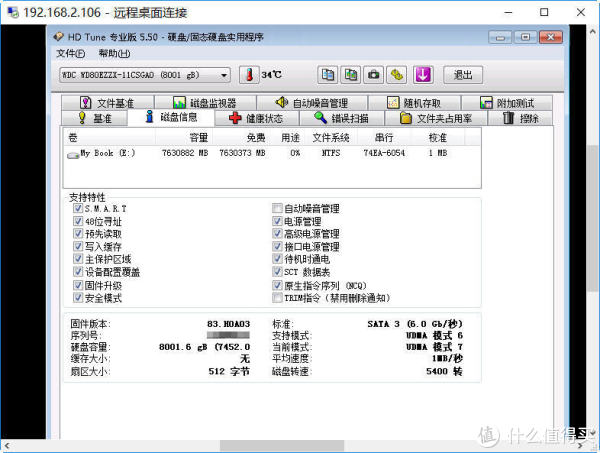Switch to 随机存取 tab
Viewport: 600px width, 453px height.
(414, 103)
